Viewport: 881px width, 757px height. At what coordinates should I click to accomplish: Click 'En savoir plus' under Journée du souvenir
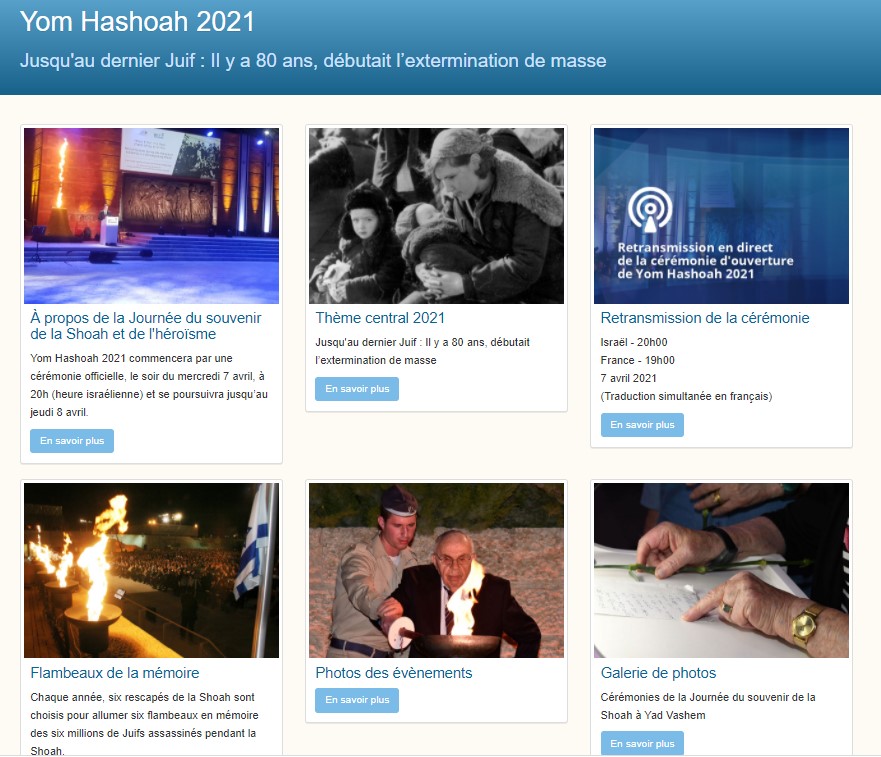[72, 441]
